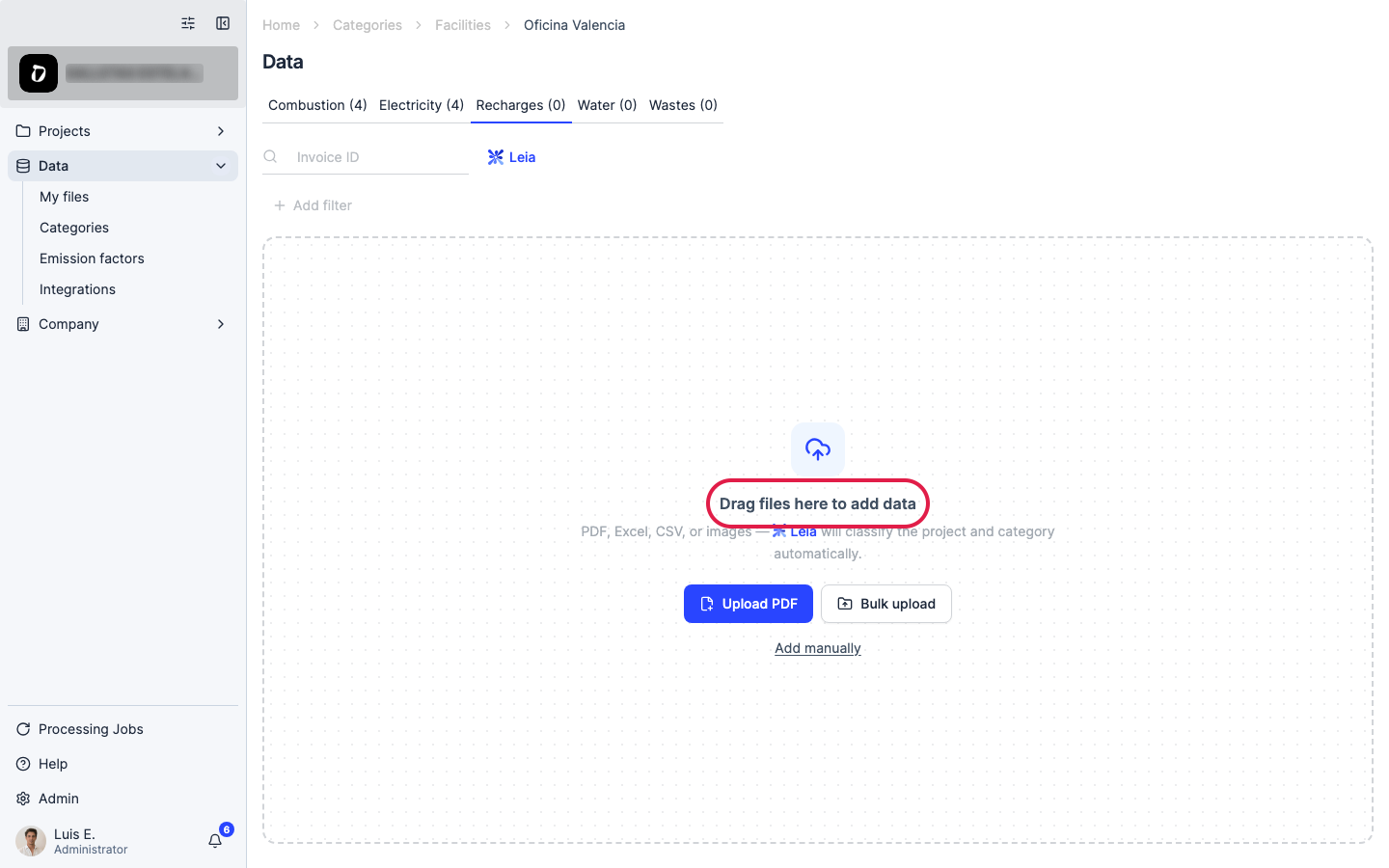The height and width of the screenshot is (868, 1389).
Task: Go to Facilities breadcrumb
Action: click(x=463, y=25)
